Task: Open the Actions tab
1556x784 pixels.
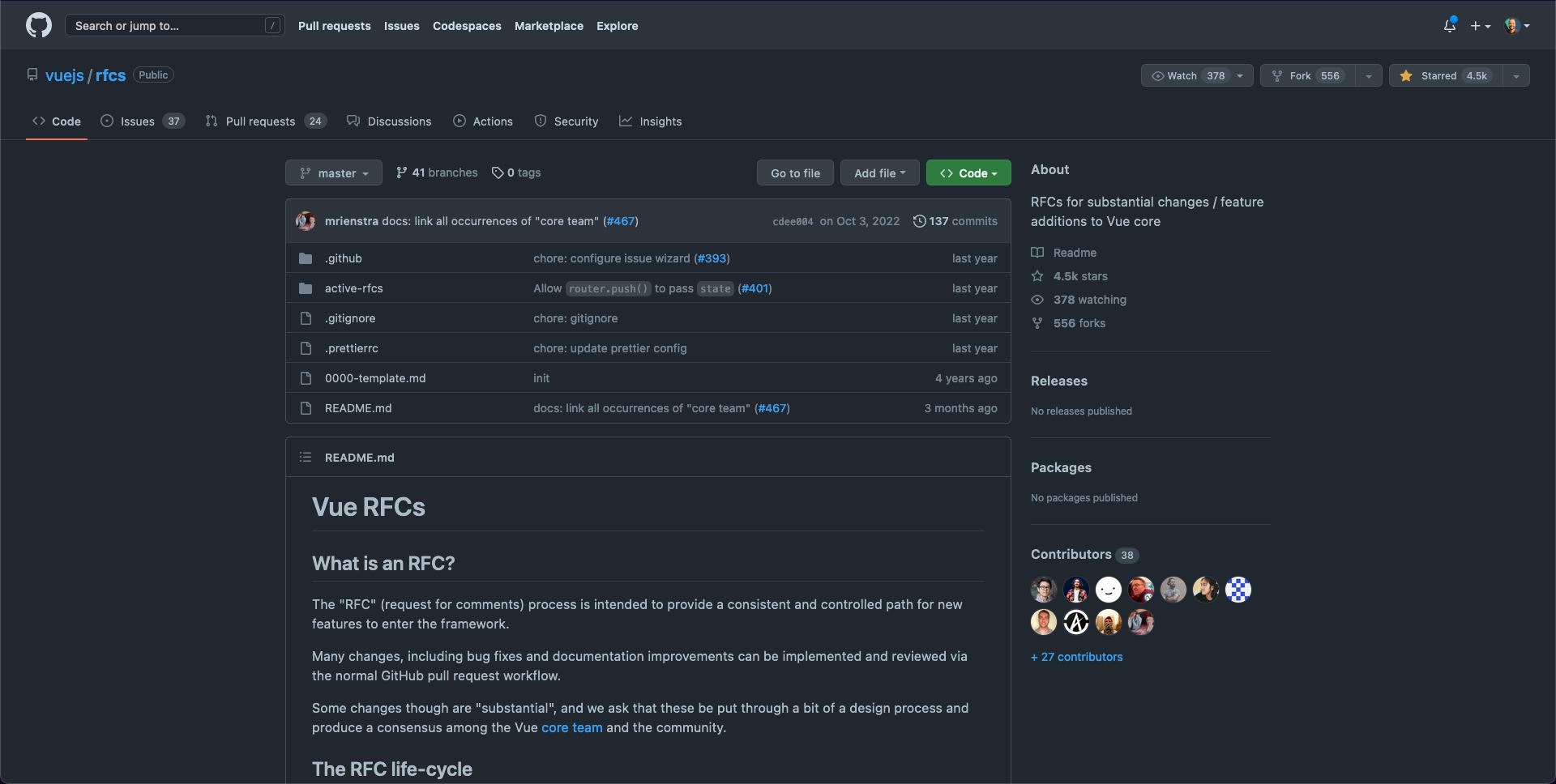Action: (x=483, y=121)
